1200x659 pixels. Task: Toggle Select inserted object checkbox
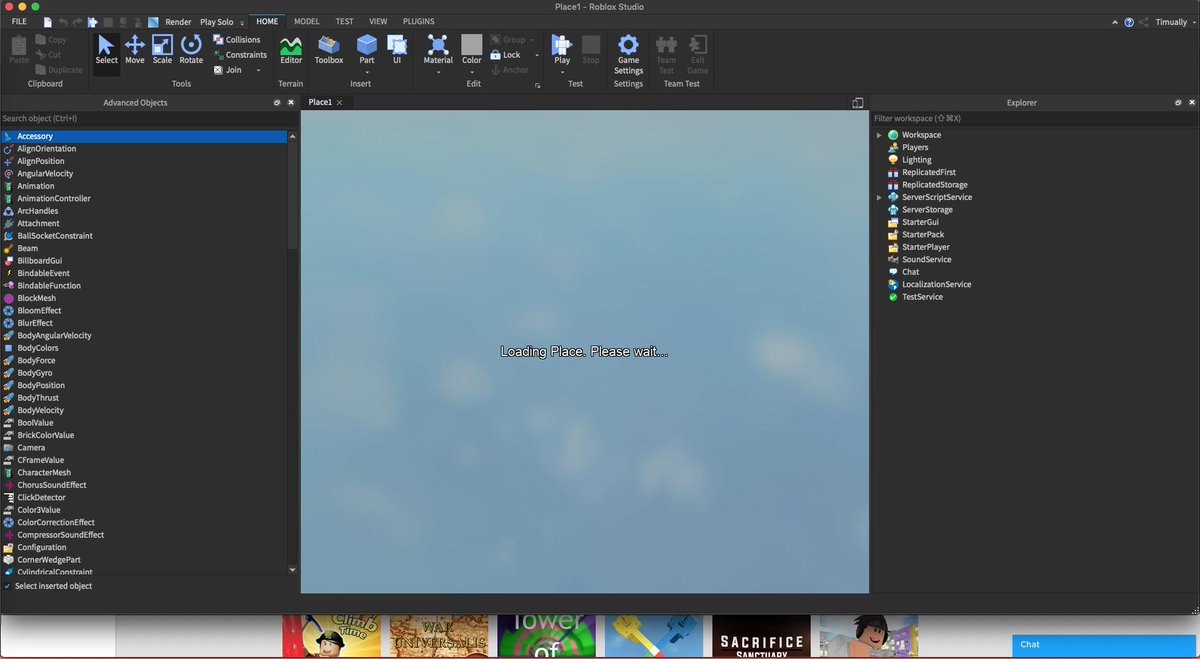8,586
